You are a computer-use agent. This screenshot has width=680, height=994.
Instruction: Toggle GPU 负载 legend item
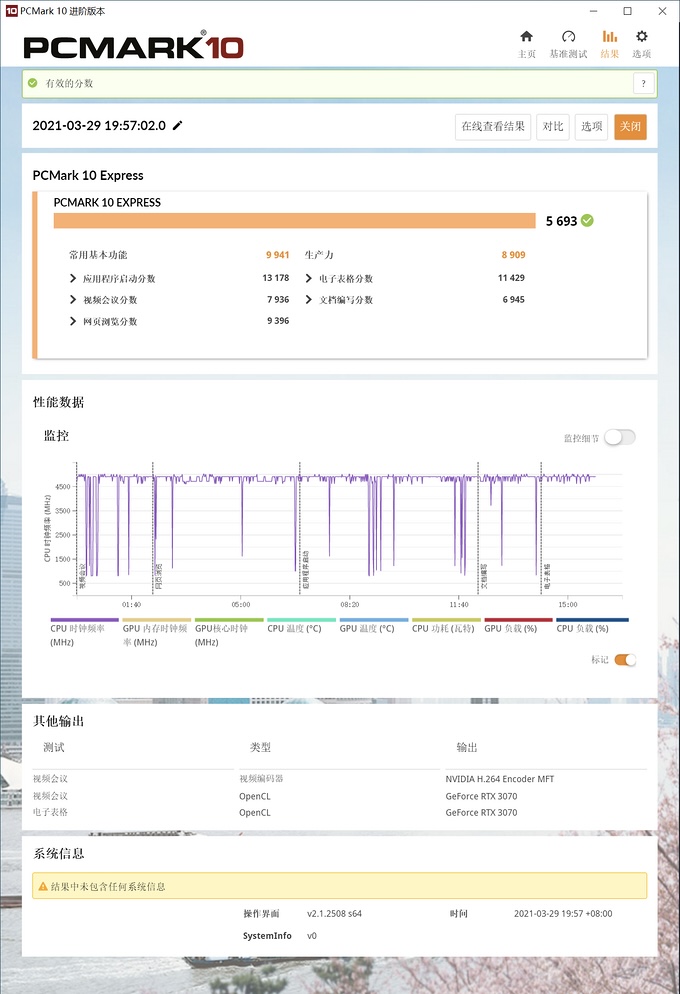tap(518, 626)
